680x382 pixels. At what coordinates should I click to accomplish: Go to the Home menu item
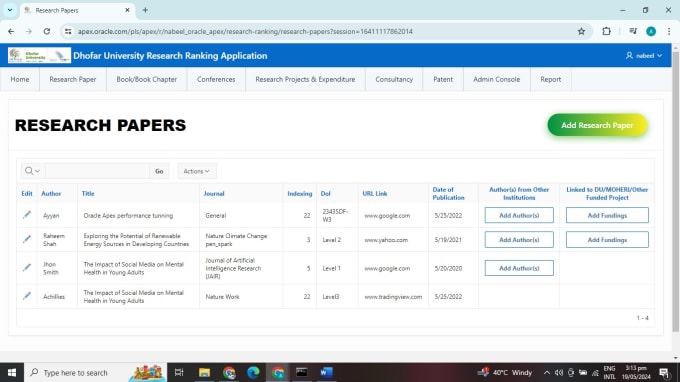click(20, 79)
